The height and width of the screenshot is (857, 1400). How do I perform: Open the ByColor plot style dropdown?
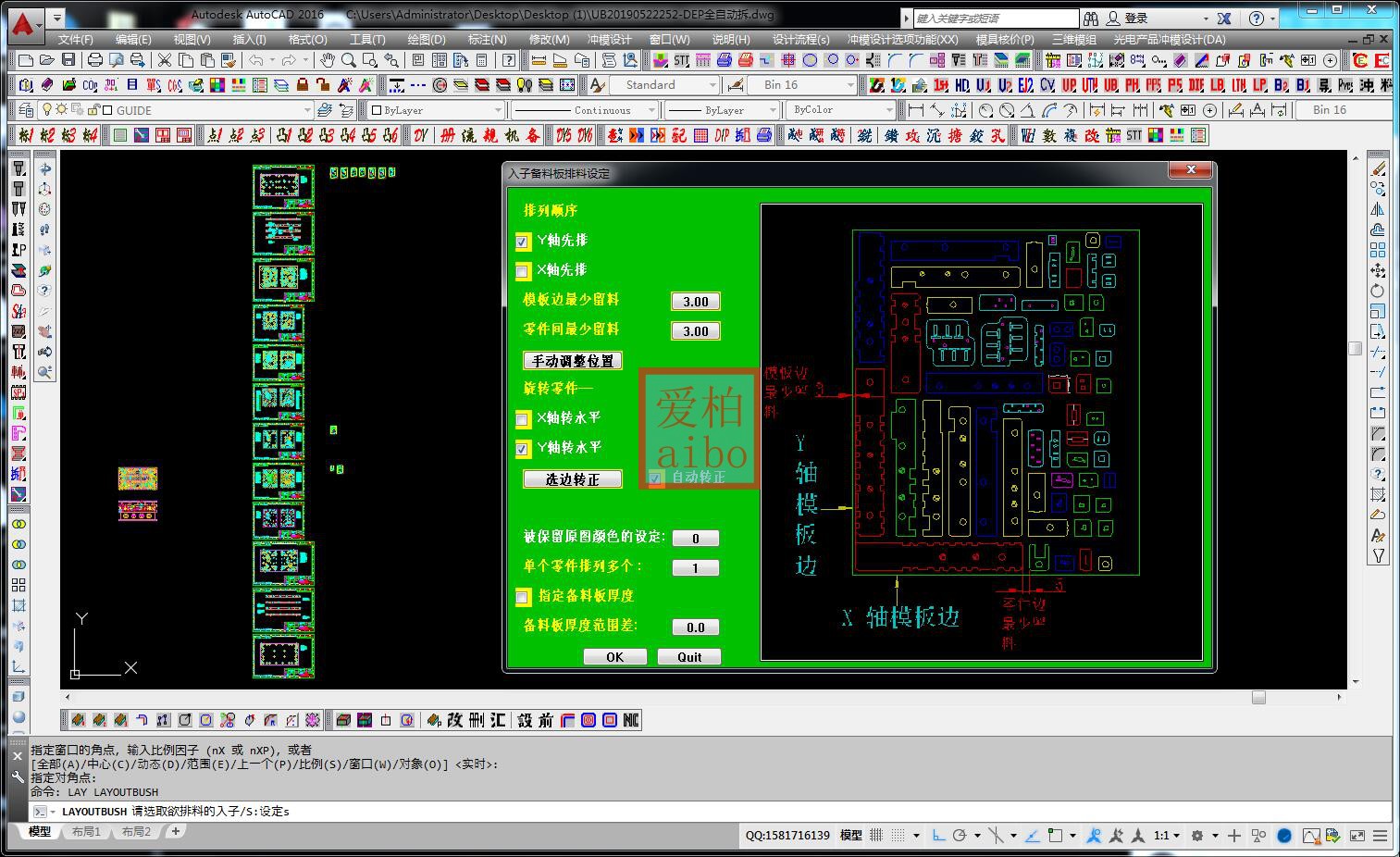(x=890, y=110)
